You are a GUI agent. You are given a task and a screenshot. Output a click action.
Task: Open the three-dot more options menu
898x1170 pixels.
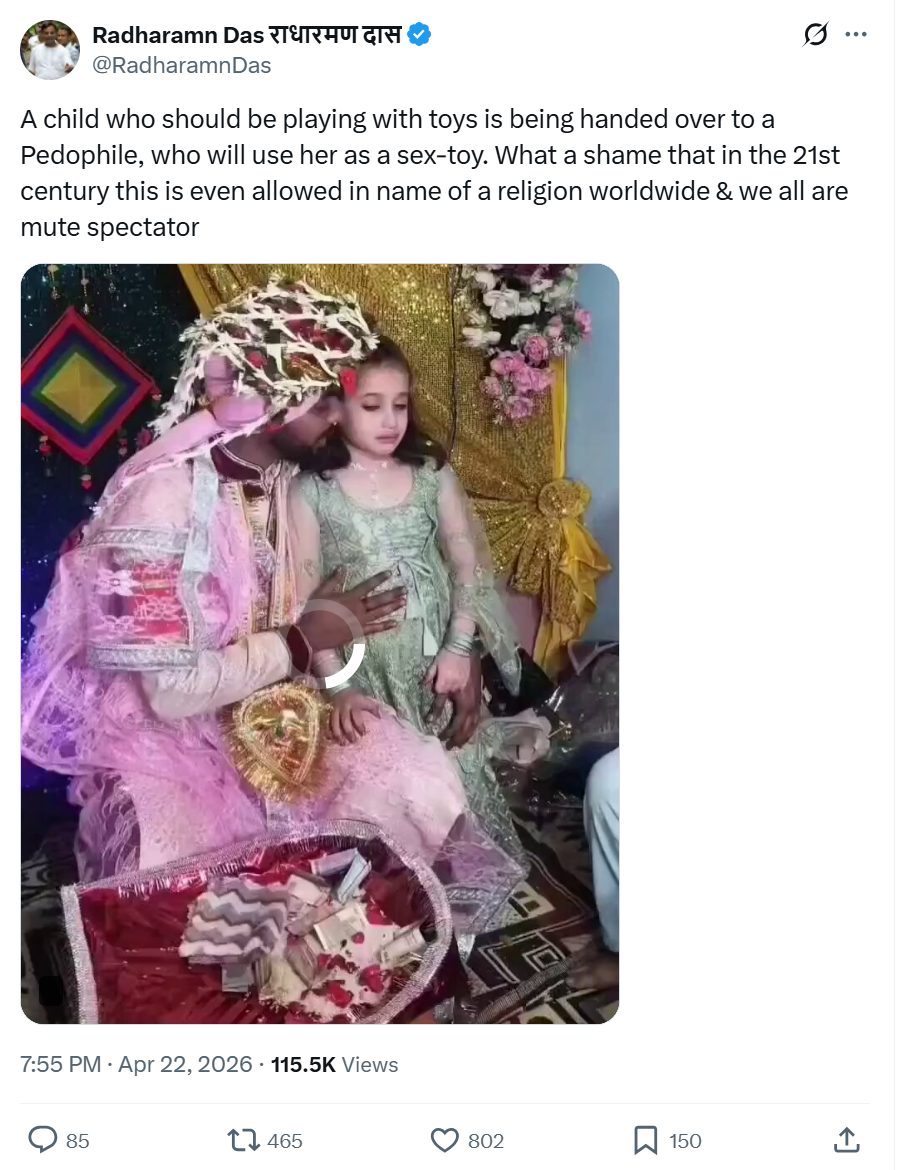855,34
